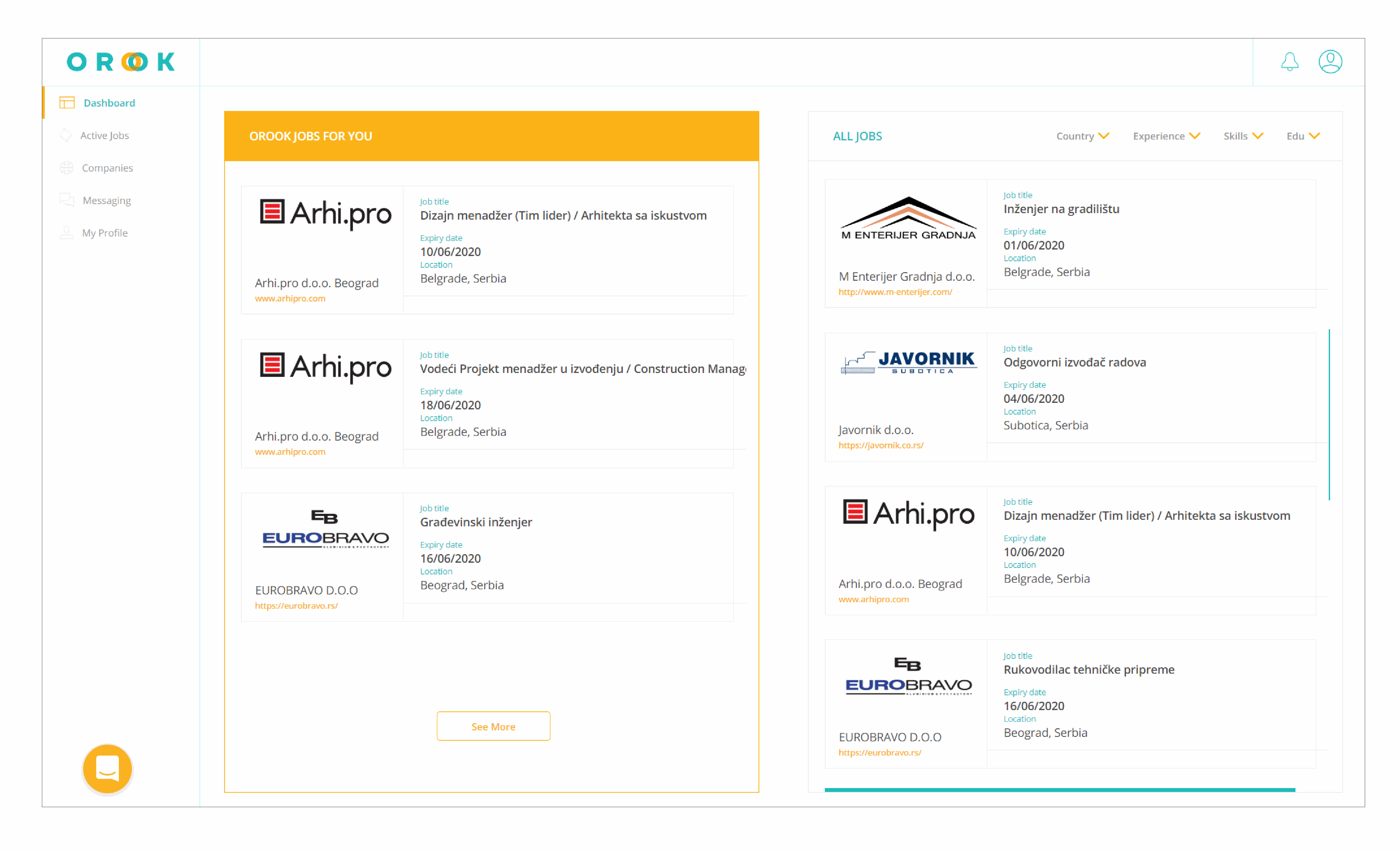This screenshot has height=852, width=1400.
Task: Click the Active Jobs sidebar icon
Action: point(66,135)
